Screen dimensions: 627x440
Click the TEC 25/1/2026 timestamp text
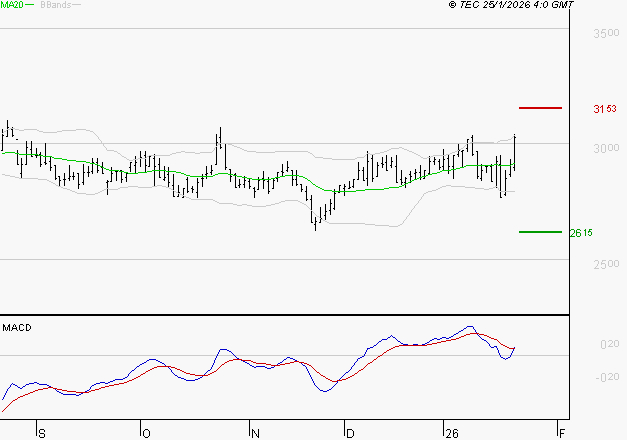[x=511, y=5]
